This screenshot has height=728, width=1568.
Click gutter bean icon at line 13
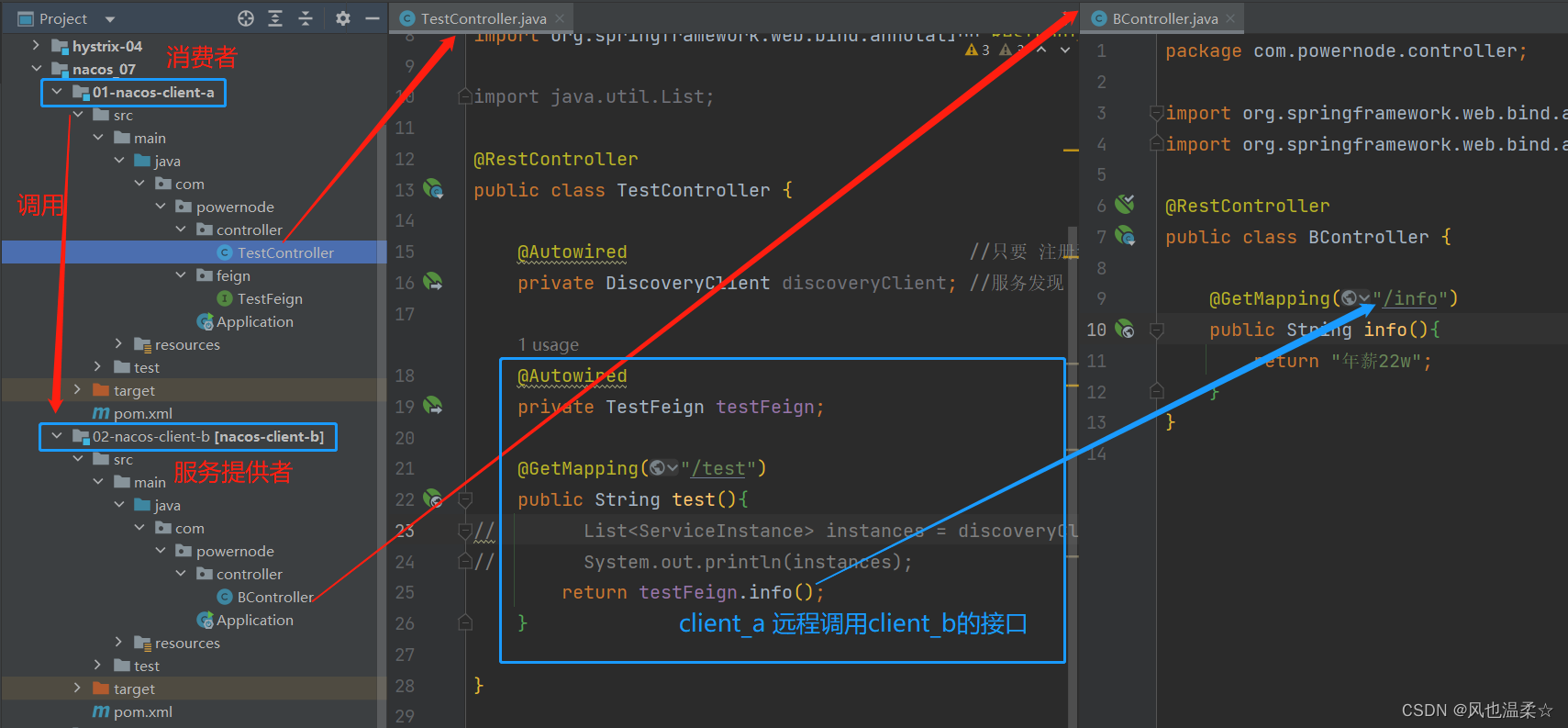[x=433, y=190]
